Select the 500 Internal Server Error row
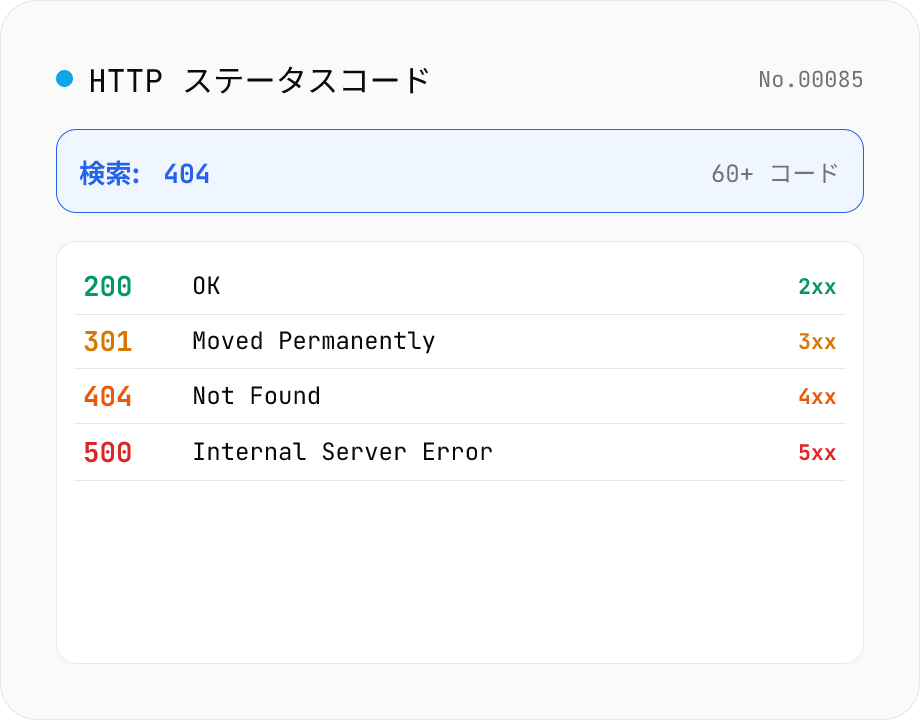The image size is (920, 720). pos(459,452)
